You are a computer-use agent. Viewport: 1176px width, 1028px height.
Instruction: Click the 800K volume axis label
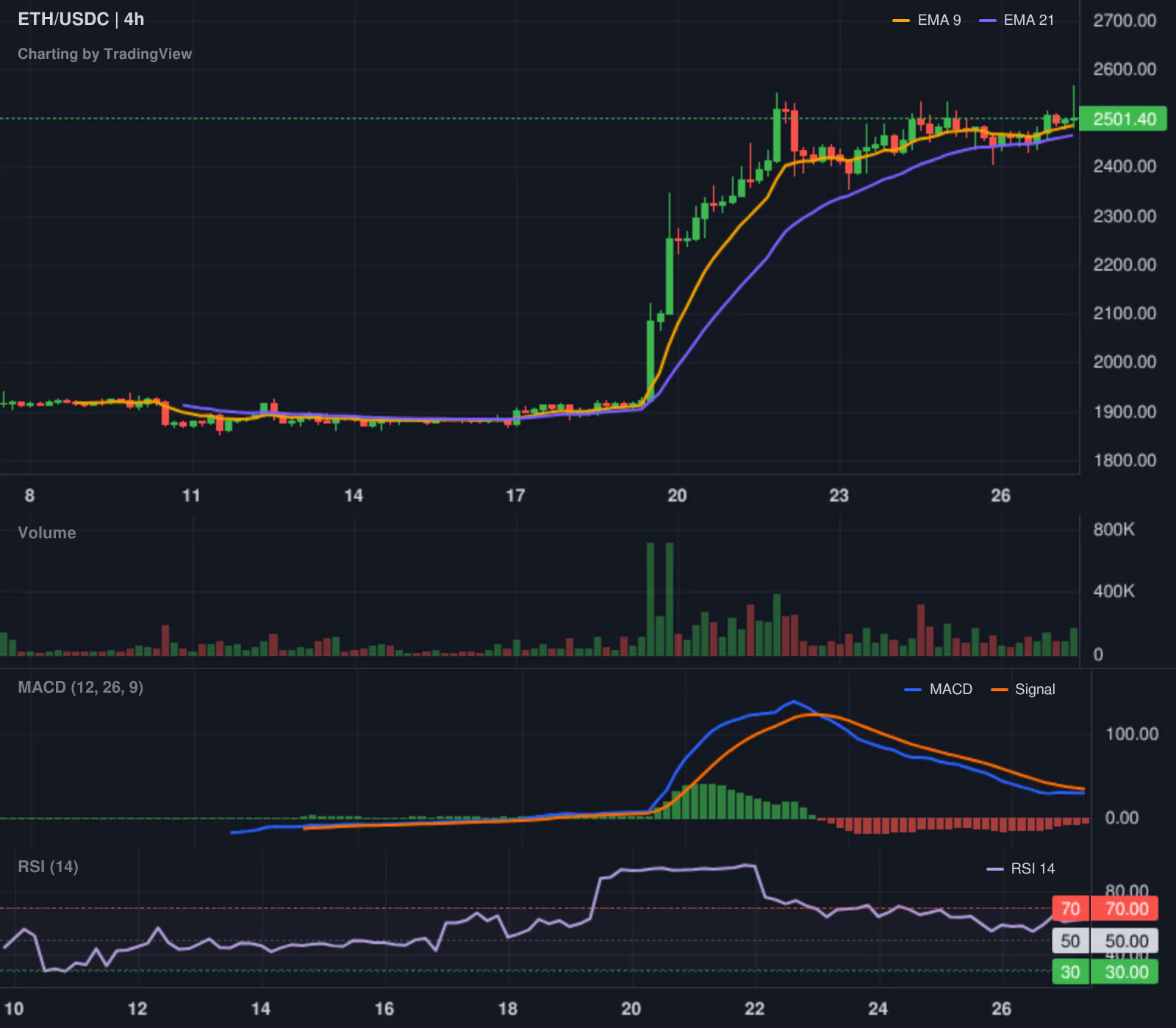click(1114, 529)
